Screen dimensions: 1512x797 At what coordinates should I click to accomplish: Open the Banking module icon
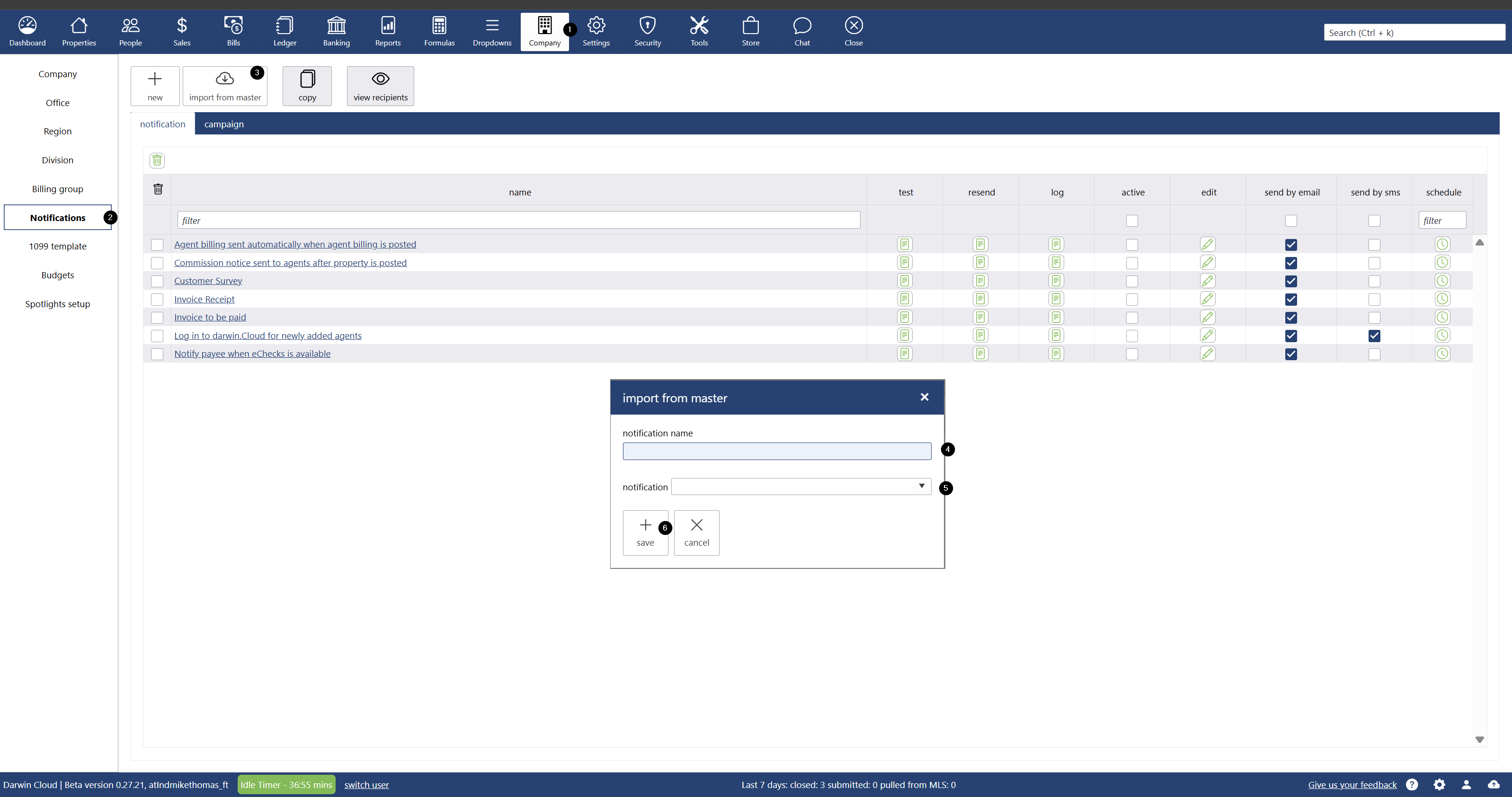336,31
